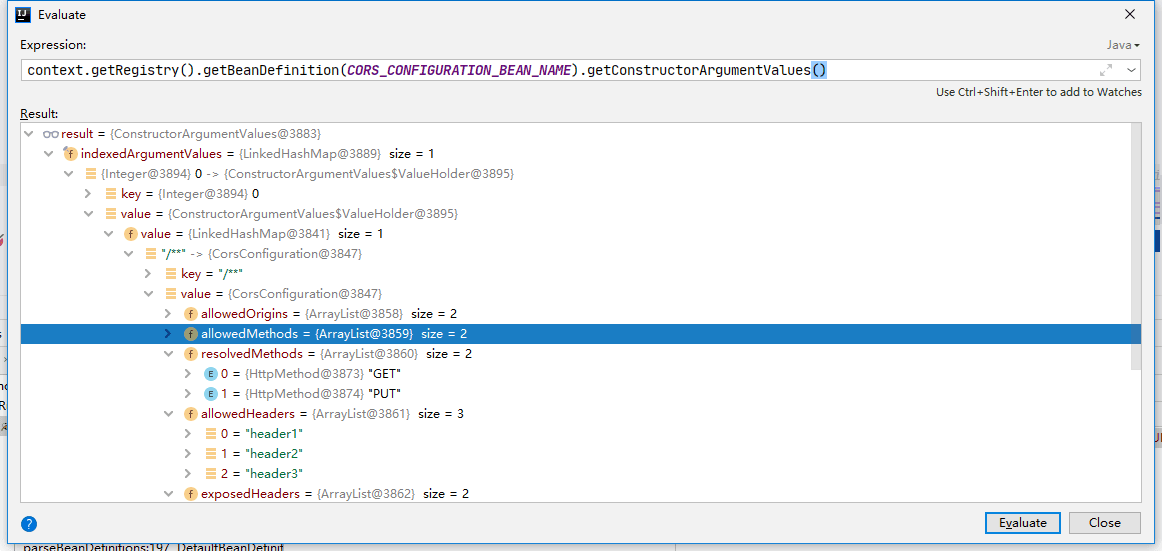Screen dimensions: 1162x551
Task: Select the field icon of allowedHeaders
Action: click(190, 414)
